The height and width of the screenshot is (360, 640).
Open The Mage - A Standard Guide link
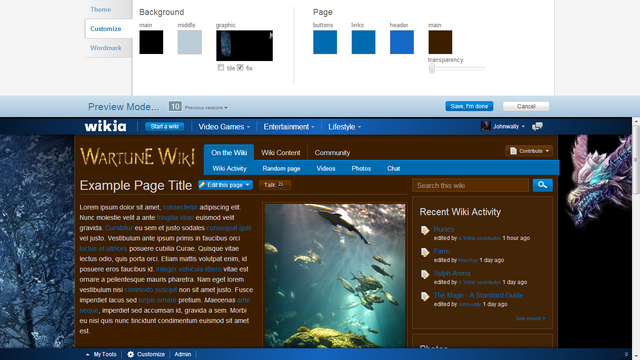tap(478, 295)
